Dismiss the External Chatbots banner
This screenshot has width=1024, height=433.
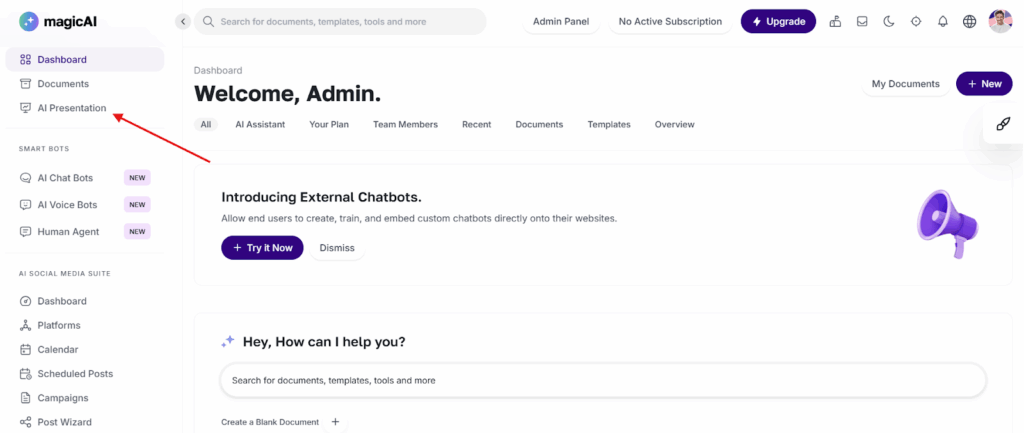pos(337,247)
